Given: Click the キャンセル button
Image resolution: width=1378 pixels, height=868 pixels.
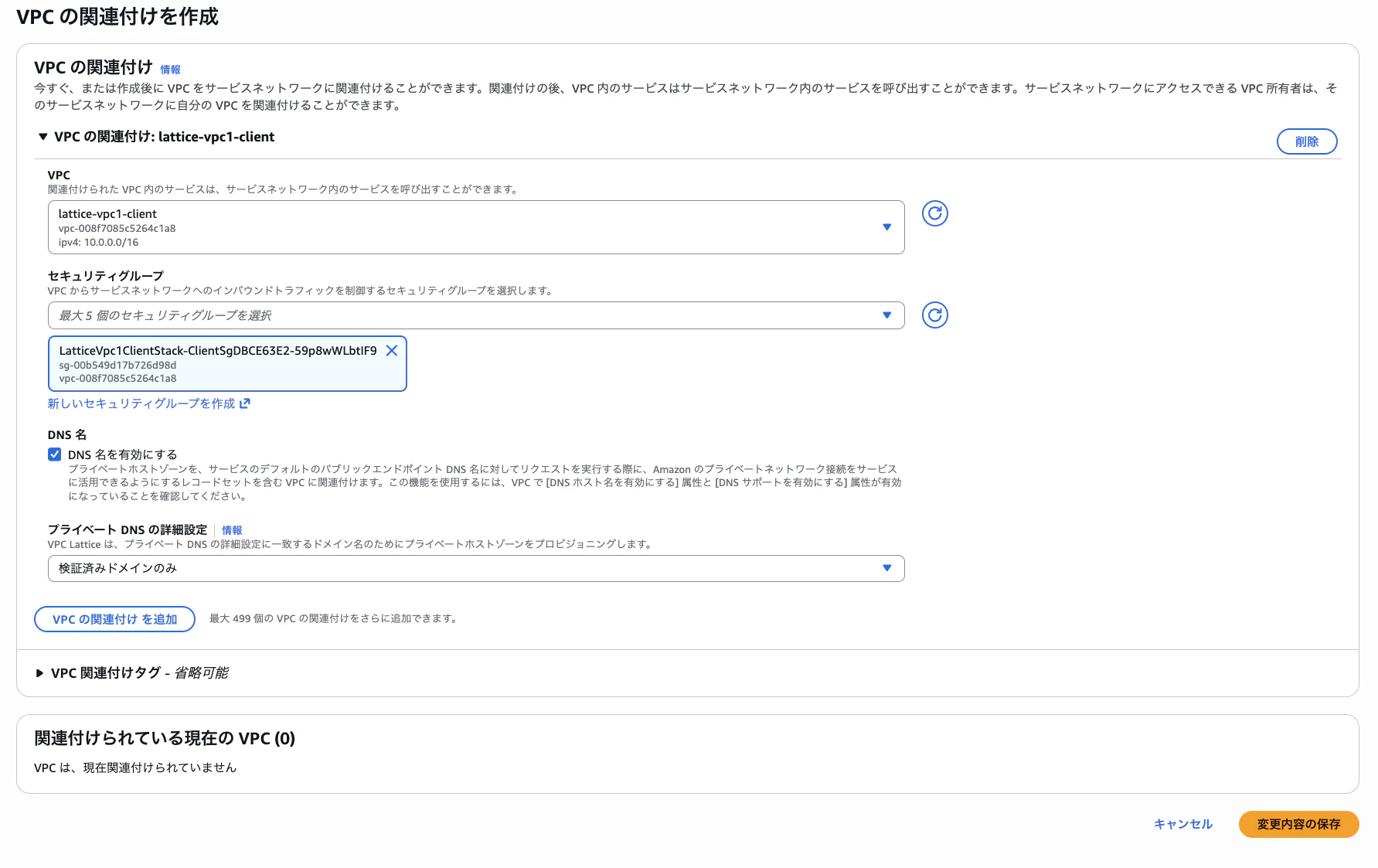Looking at the screenshot, I should pos(1182,824).
